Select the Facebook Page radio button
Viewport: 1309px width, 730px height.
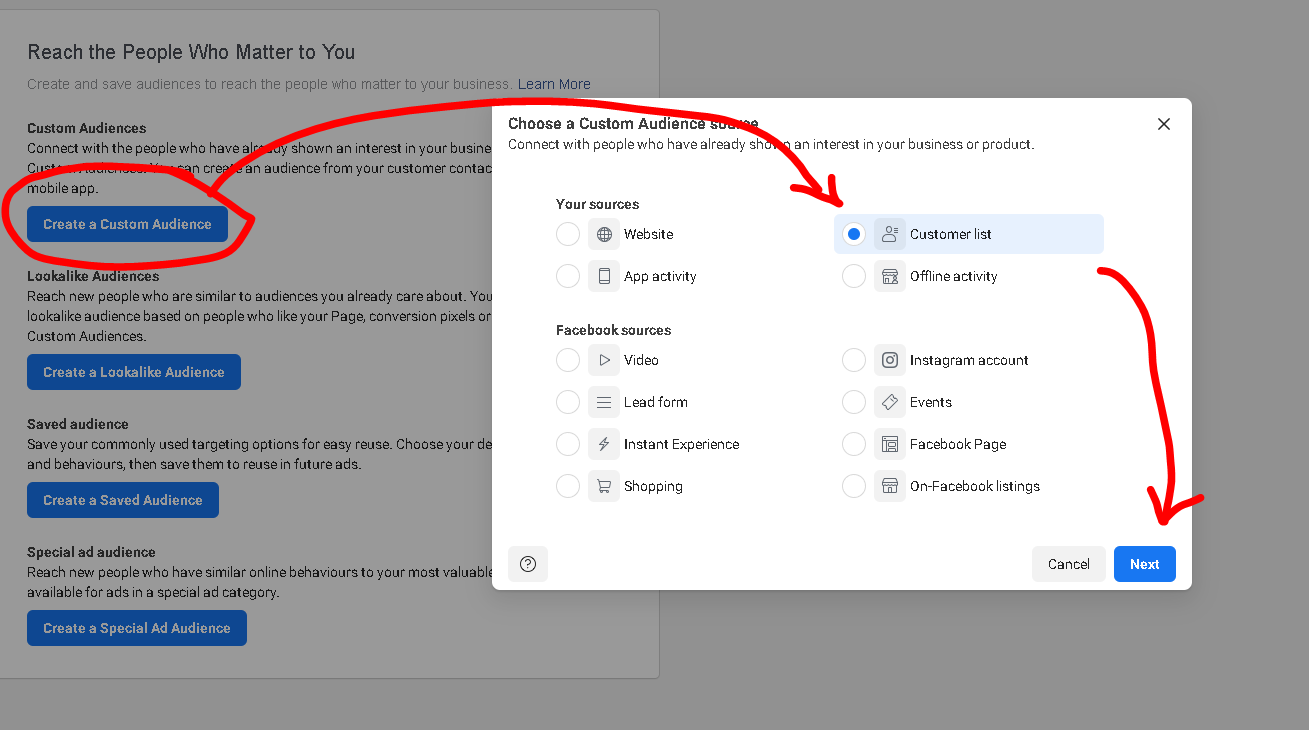[x=854, y=444]
